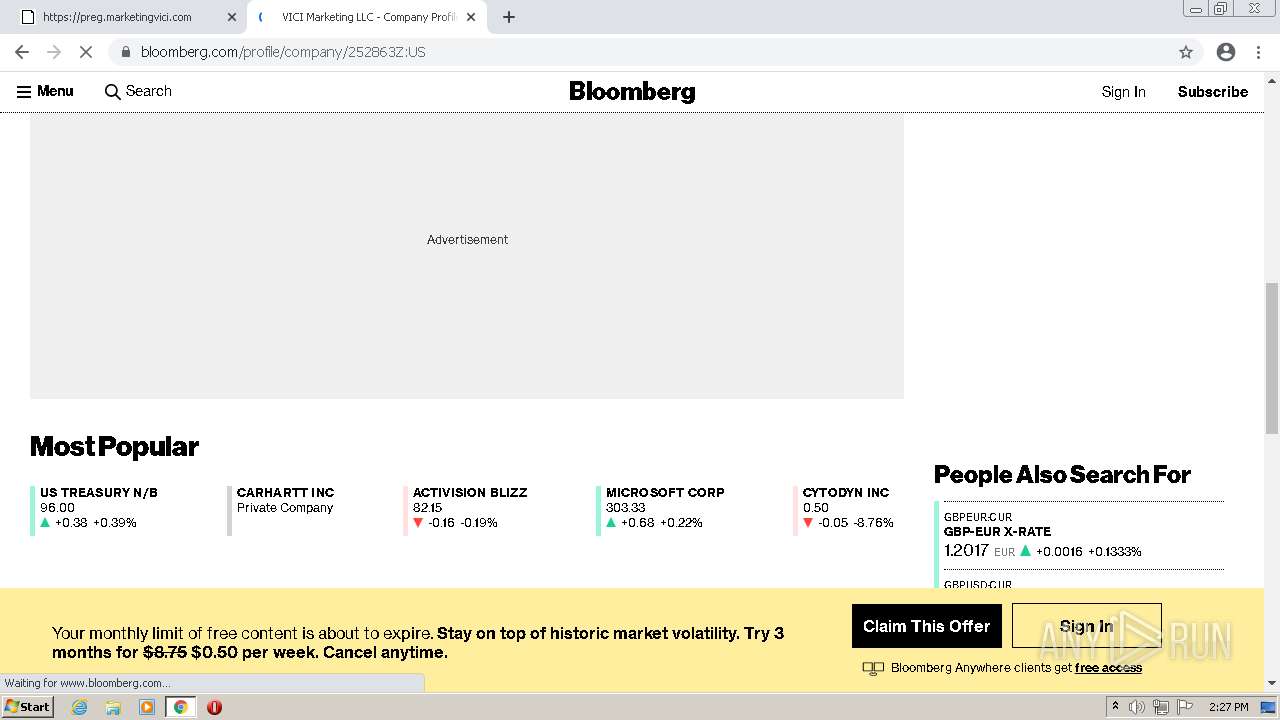This screenshot has height=720, width=1280.
Task: Click the Bloomberg Anywhere terminal icon
Action: click(873, 668)
